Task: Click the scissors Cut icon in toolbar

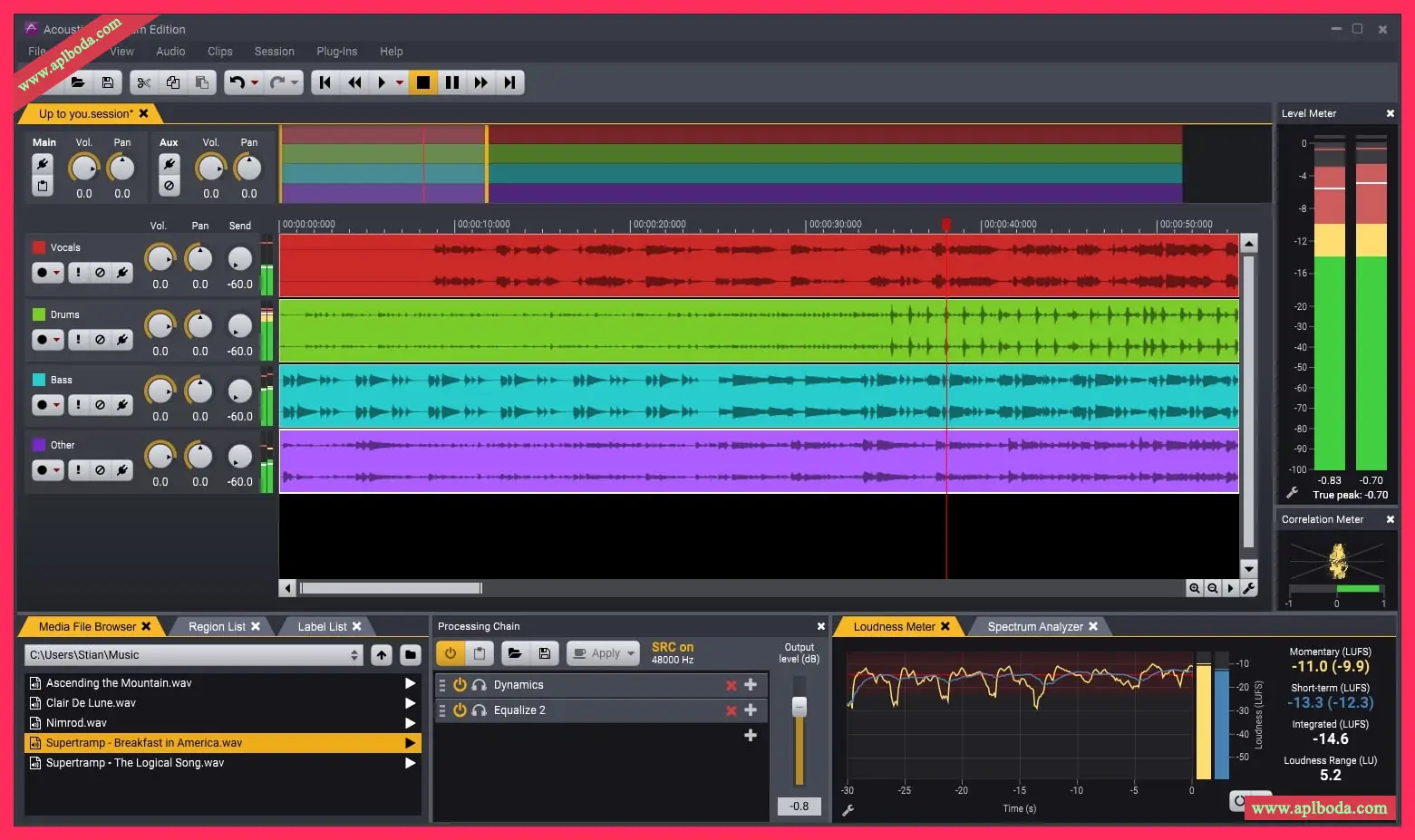Action: [x=143, y=82]
